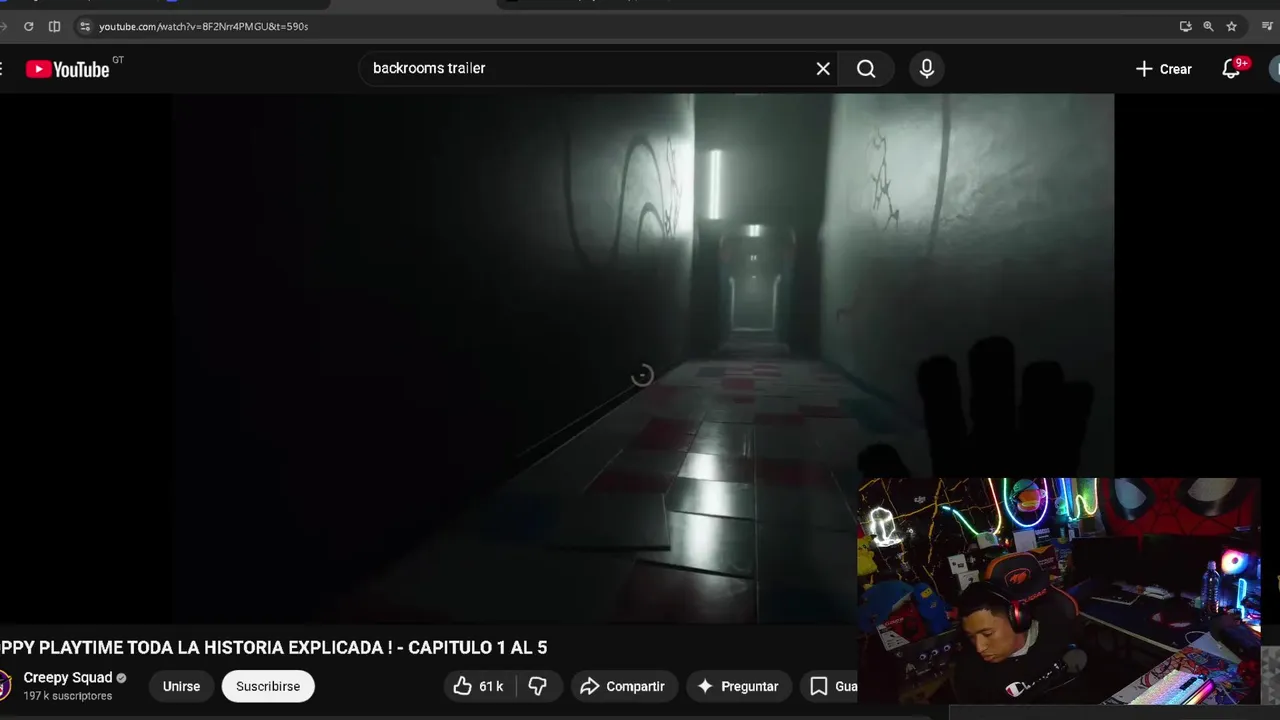The height and width of the screenshot is (720, 1280).
Task: Click the browser forward arrow
Action: tap(3, 26)
